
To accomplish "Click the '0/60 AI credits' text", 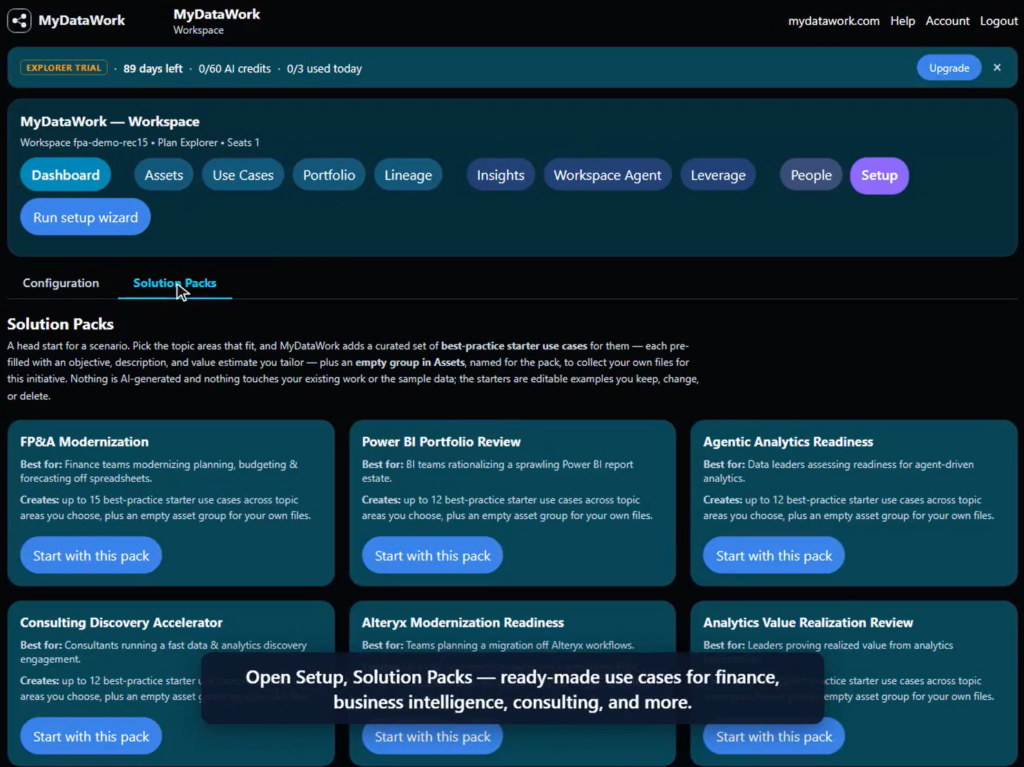I will [234, 69].
